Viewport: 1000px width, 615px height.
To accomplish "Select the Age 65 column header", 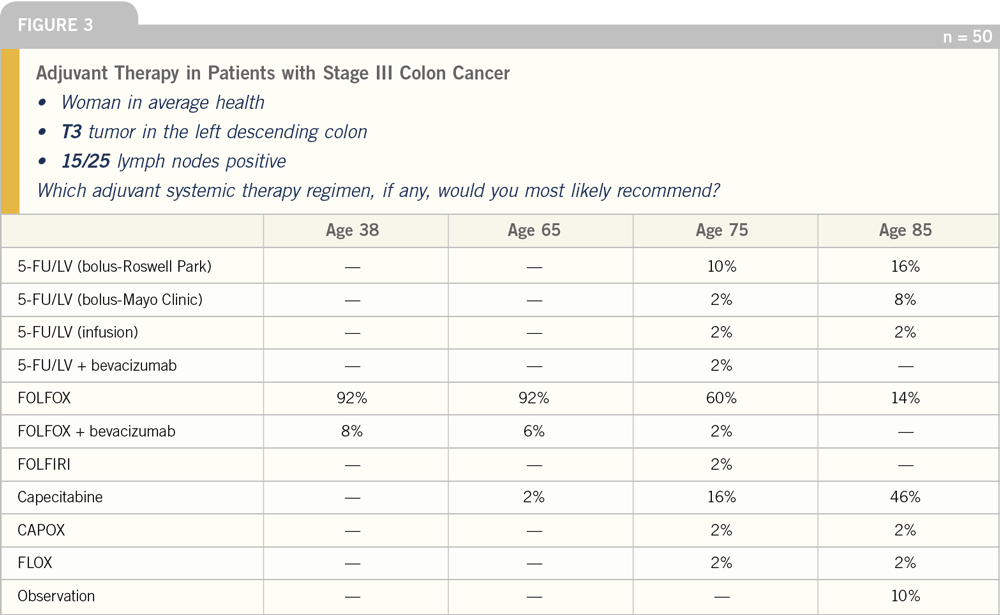I will [x=534, y=230].
